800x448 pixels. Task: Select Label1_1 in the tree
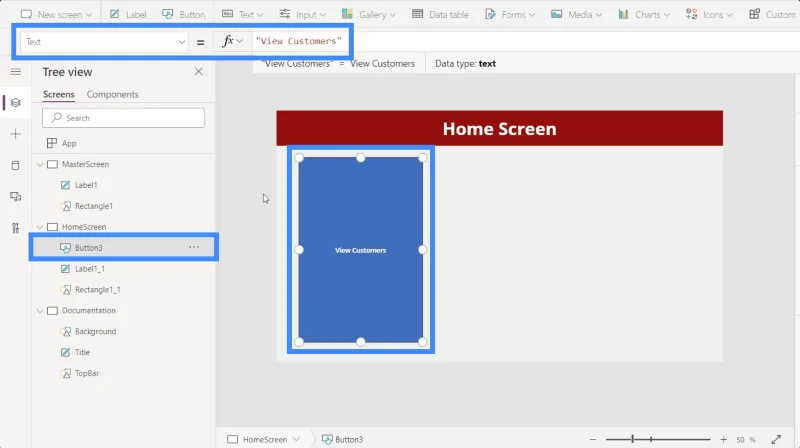coord(90,269)
